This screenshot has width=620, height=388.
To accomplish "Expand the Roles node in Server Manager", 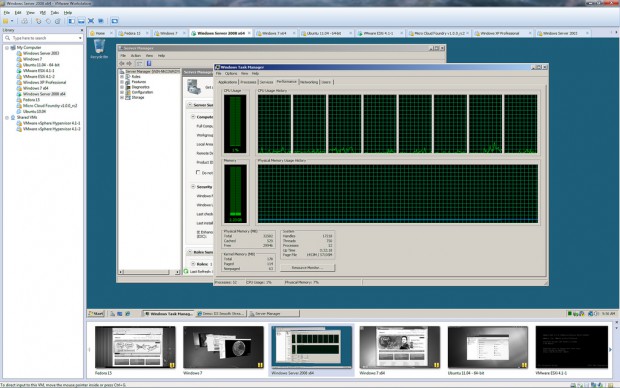I will pos(122,77).
